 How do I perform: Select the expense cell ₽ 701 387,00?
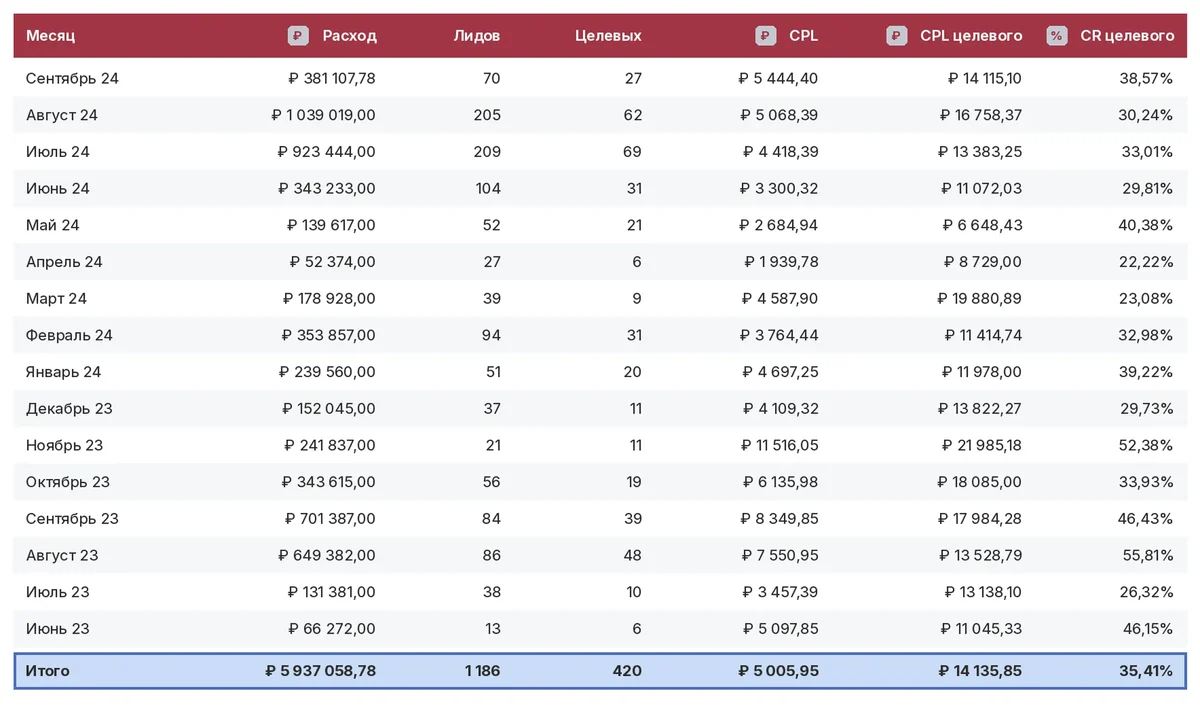328,519
